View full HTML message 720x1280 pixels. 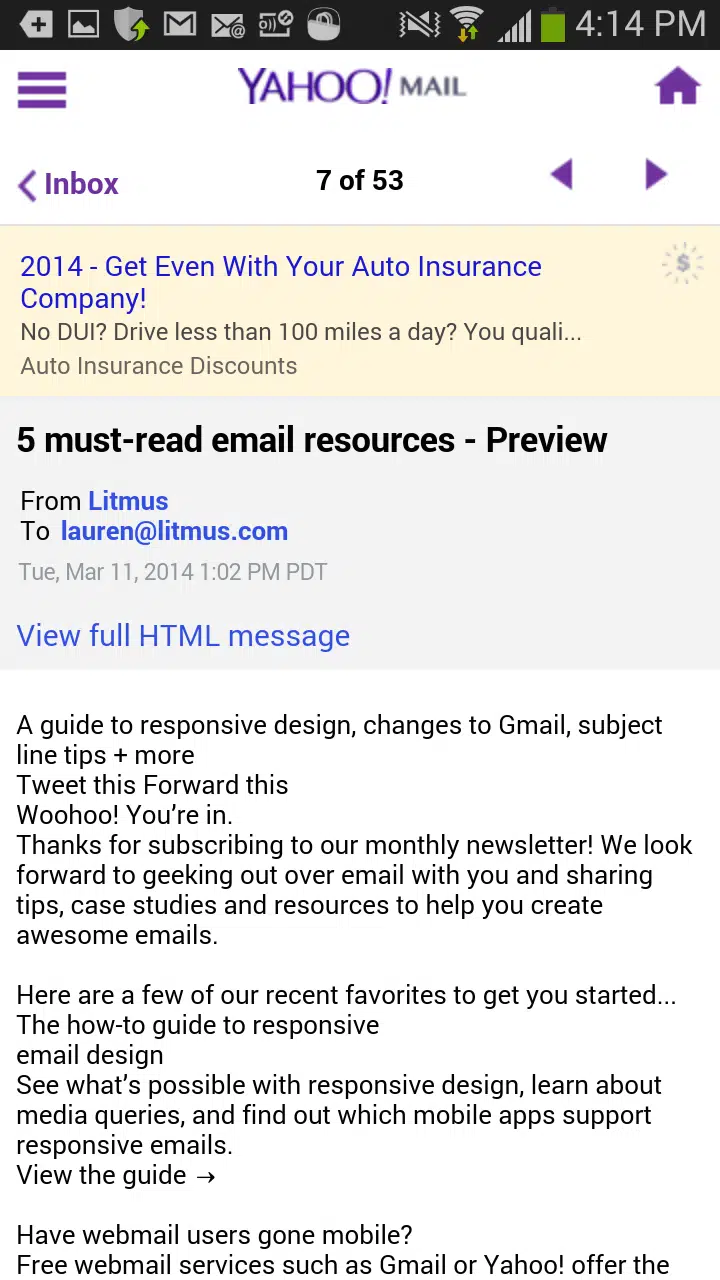[183, 636]
